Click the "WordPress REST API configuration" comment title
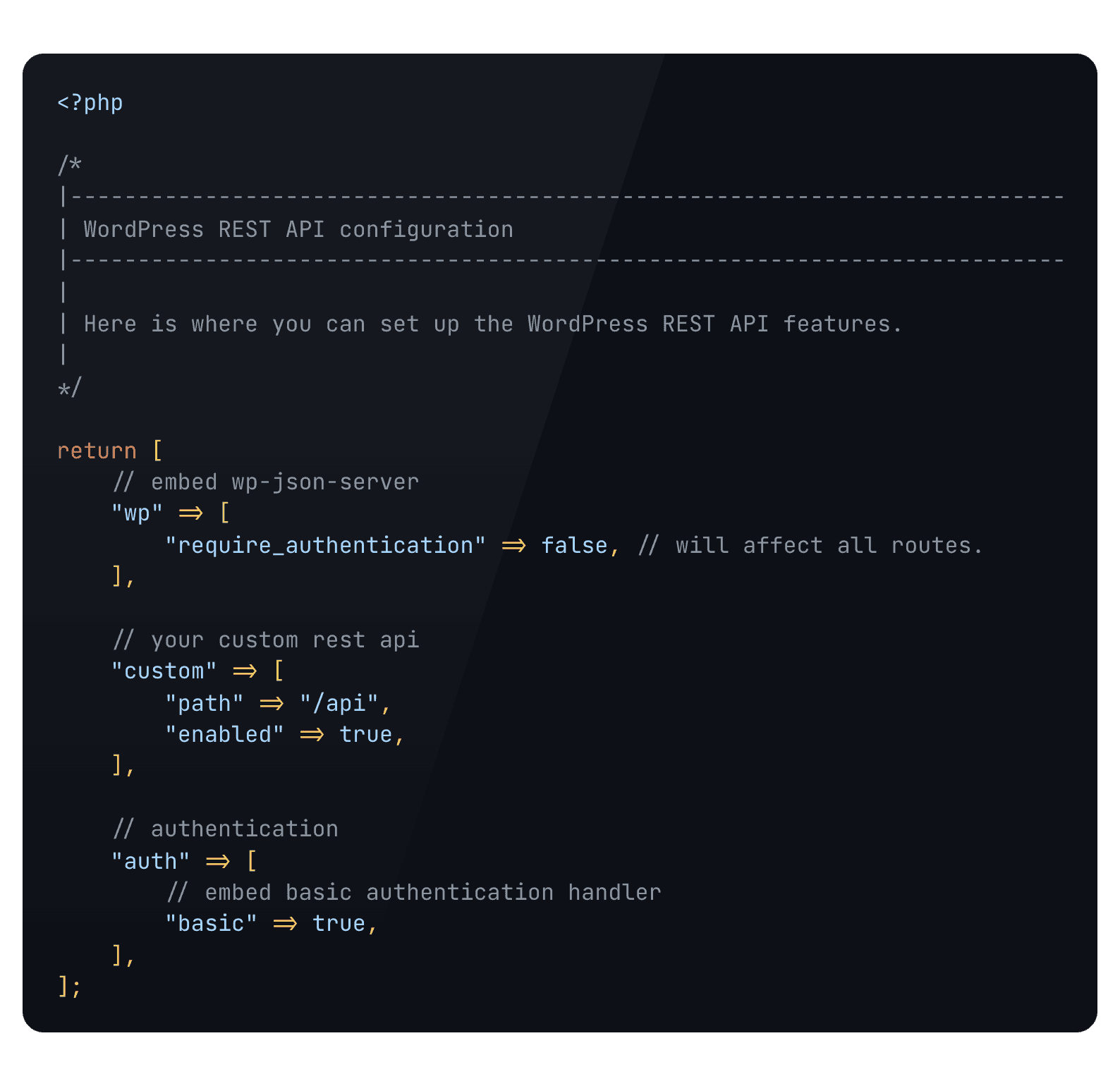 click(298, 229)
